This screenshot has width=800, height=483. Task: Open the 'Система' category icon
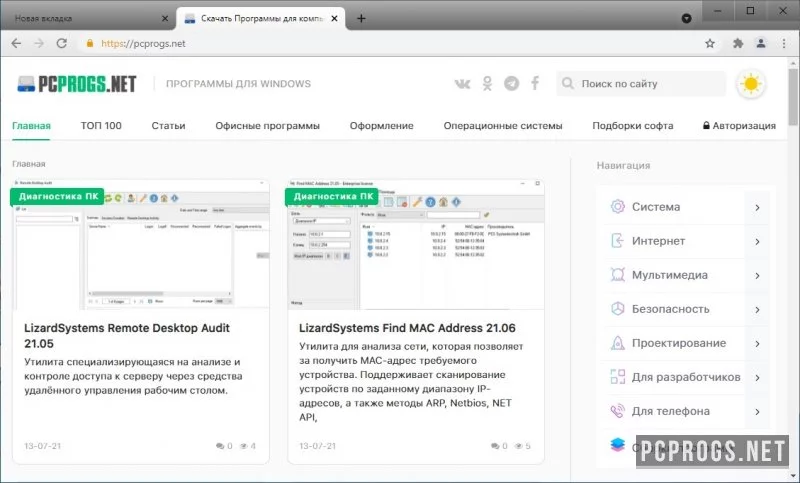click(x=617, y=207)
